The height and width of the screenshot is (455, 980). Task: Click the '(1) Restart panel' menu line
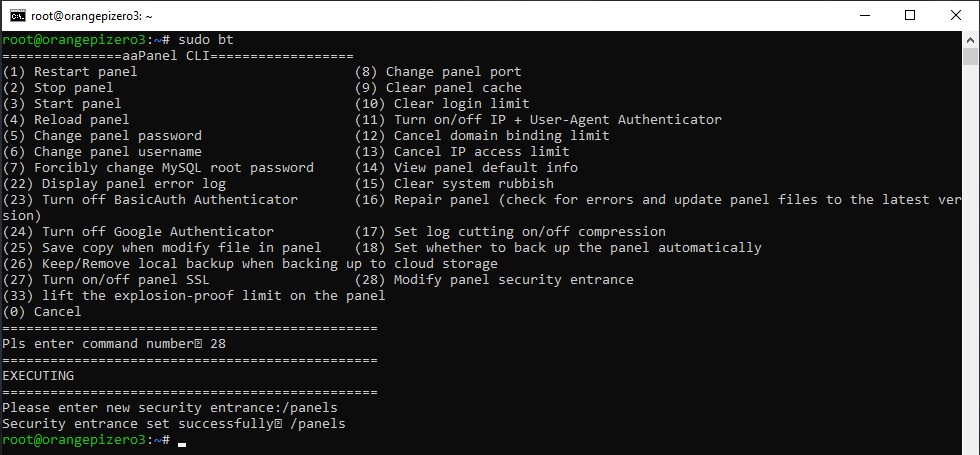click(70, 72)
